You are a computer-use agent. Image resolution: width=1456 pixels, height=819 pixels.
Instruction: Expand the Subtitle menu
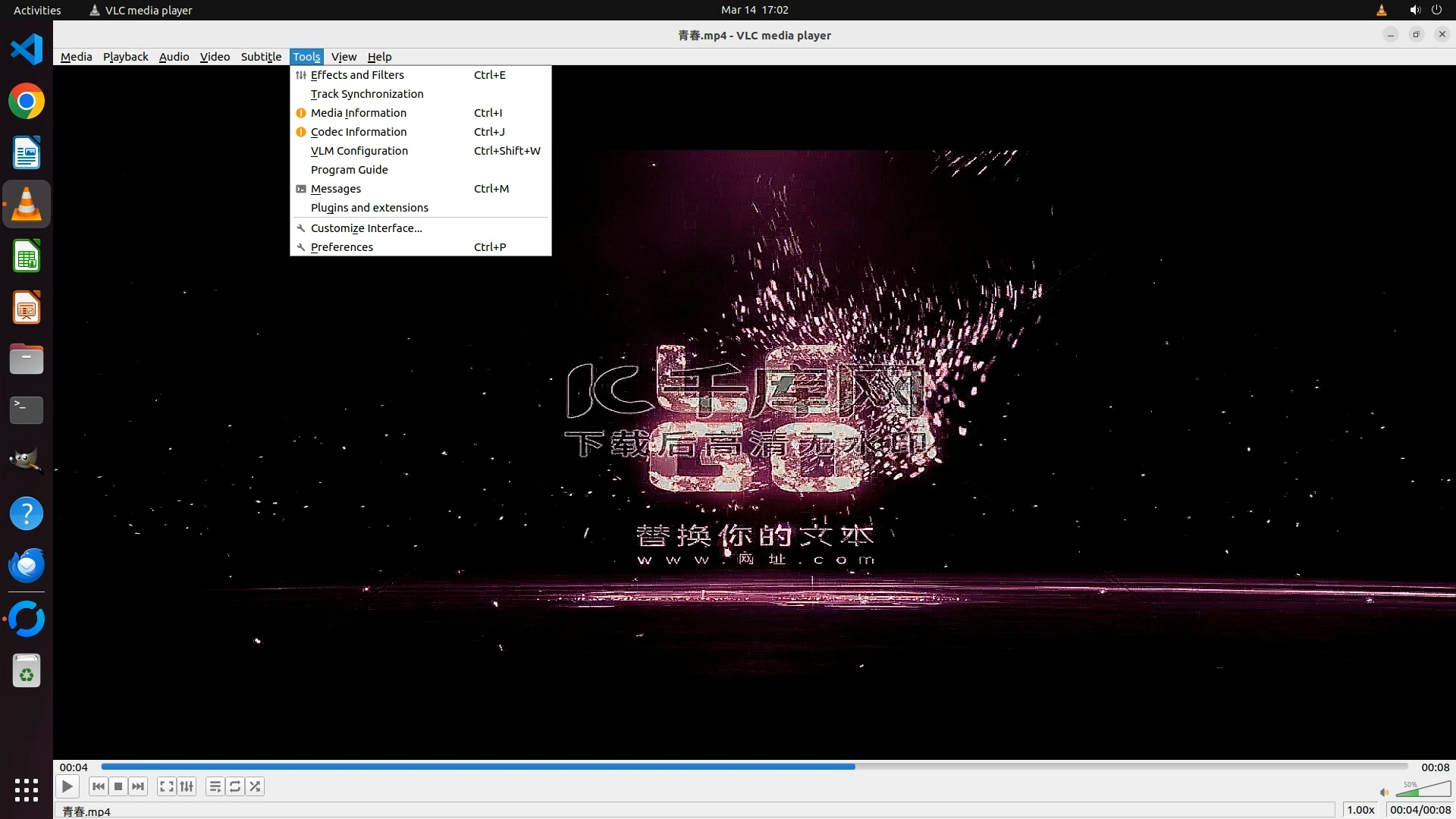(x=261, y=57)
